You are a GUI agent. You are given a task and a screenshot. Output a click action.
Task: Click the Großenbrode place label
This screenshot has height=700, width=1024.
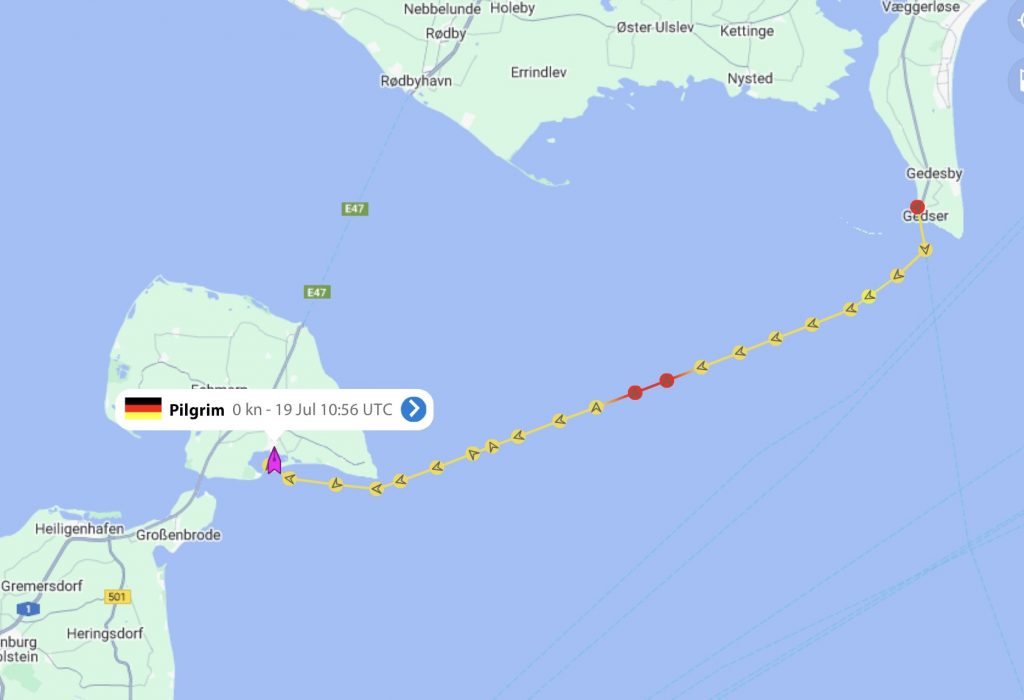(178, 535)
